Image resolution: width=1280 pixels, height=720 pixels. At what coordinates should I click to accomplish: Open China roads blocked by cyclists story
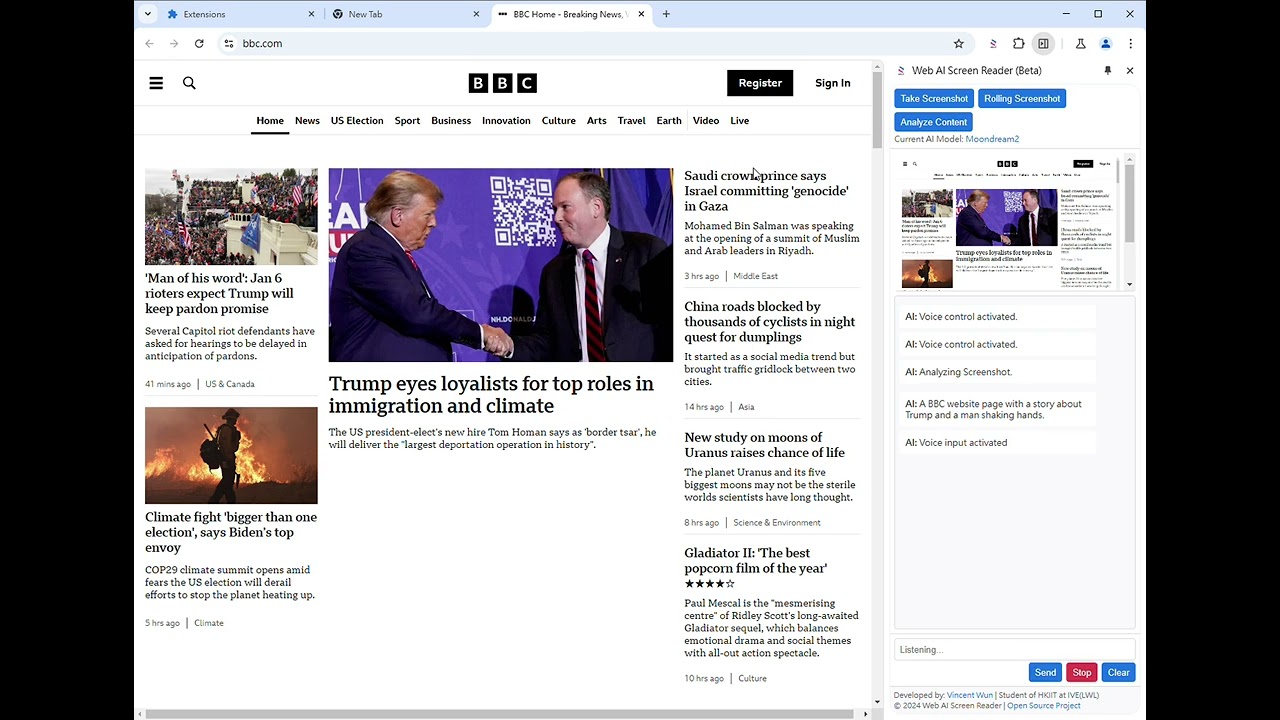(x=769, y=322)
